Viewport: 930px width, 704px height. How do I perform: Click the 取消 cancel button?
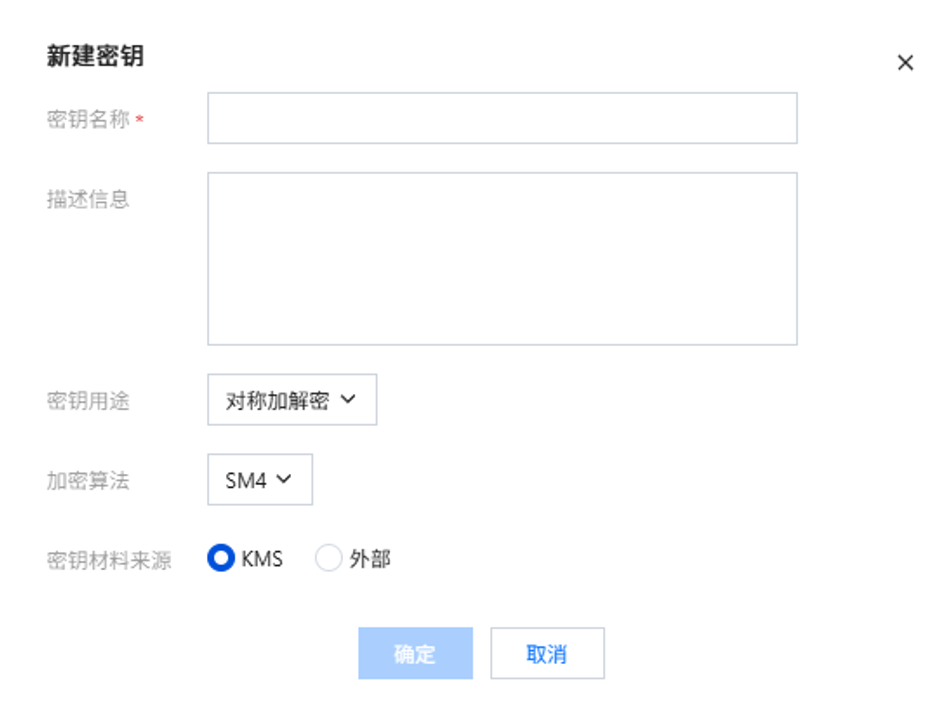coord(547,654)
